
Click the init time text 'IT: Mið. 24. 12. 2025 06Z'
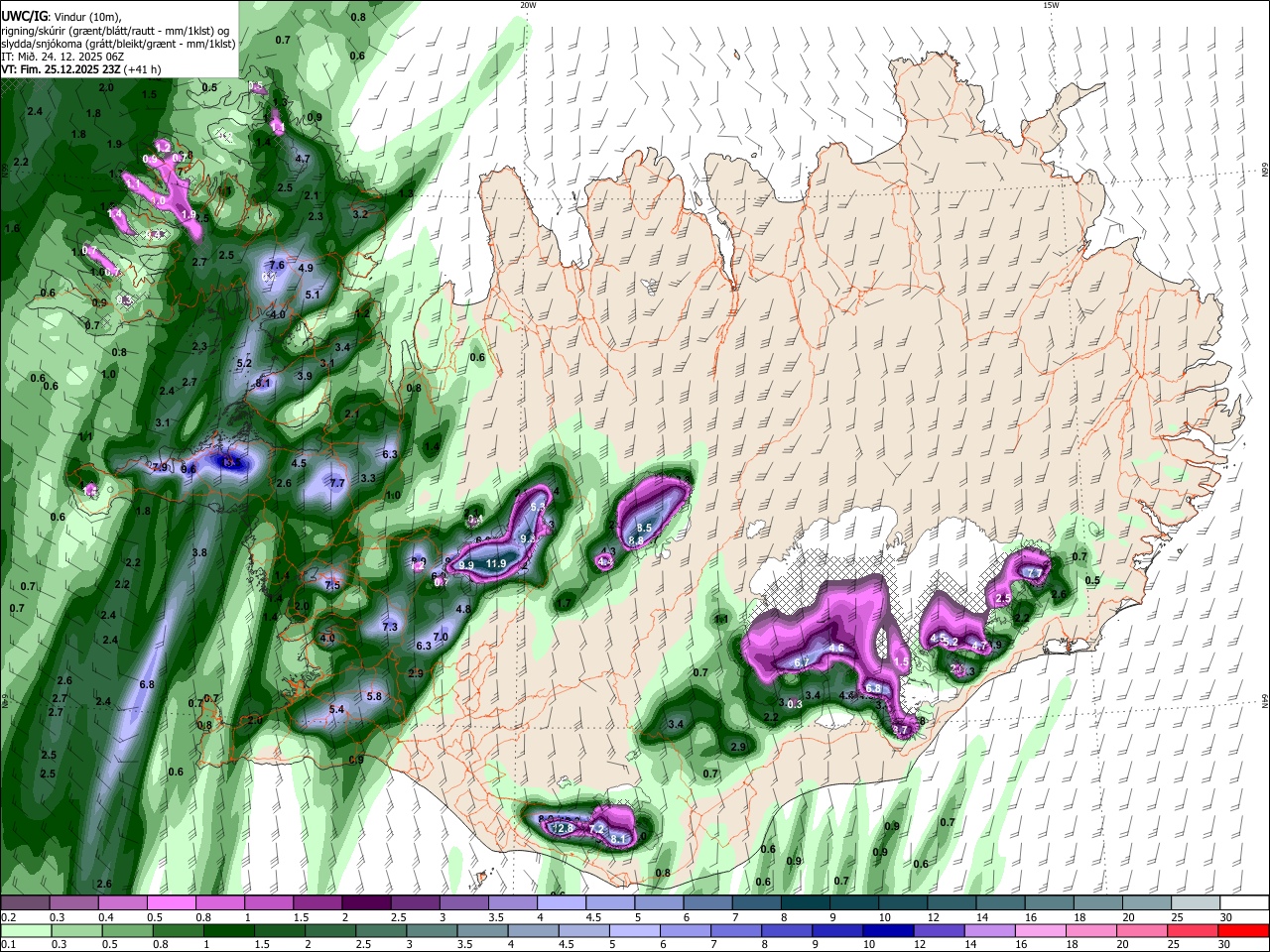(x=62, y=57)
